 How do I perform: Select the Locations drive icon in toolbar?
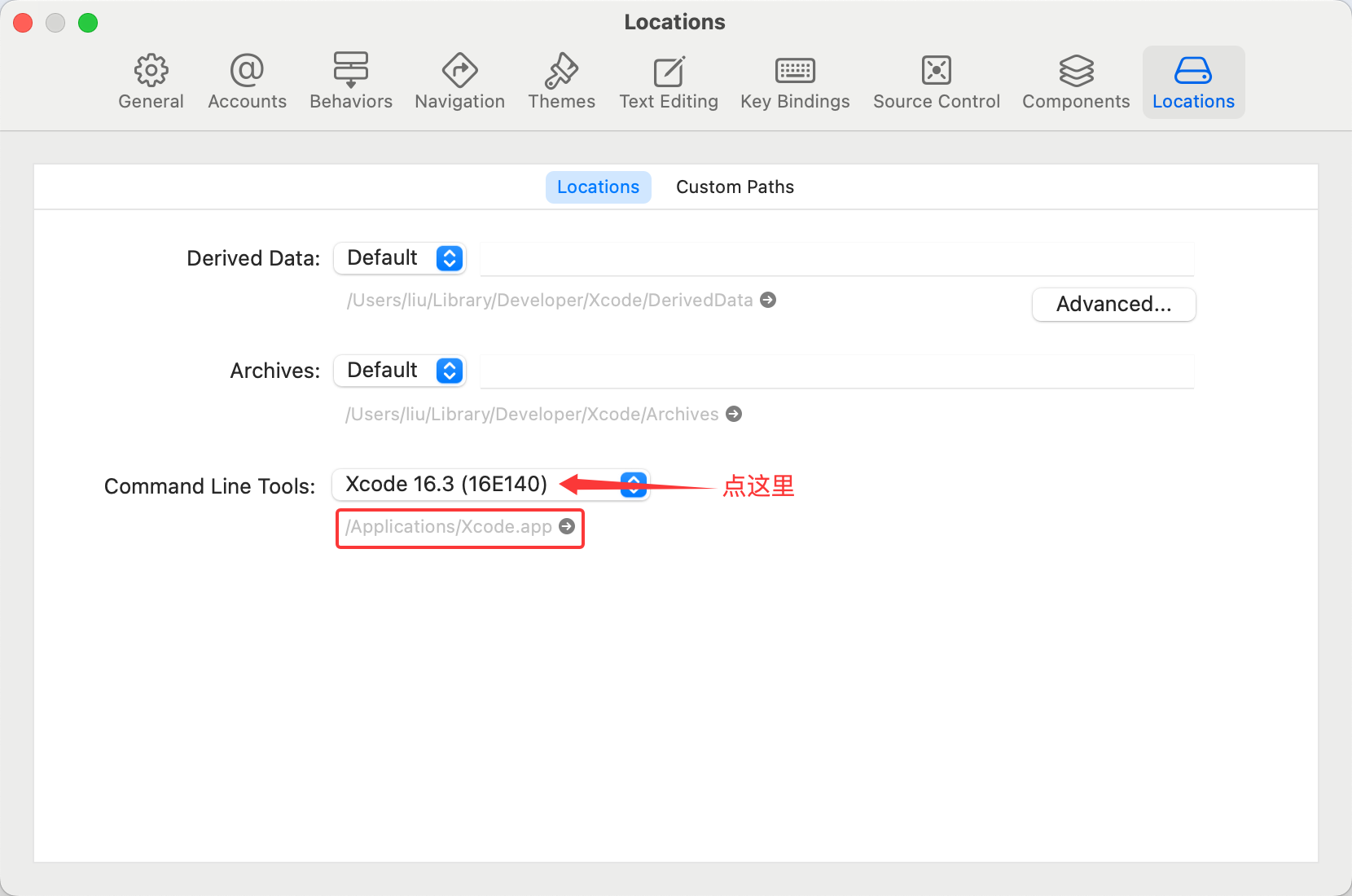pyautogui.click(x=1192, y=71)
